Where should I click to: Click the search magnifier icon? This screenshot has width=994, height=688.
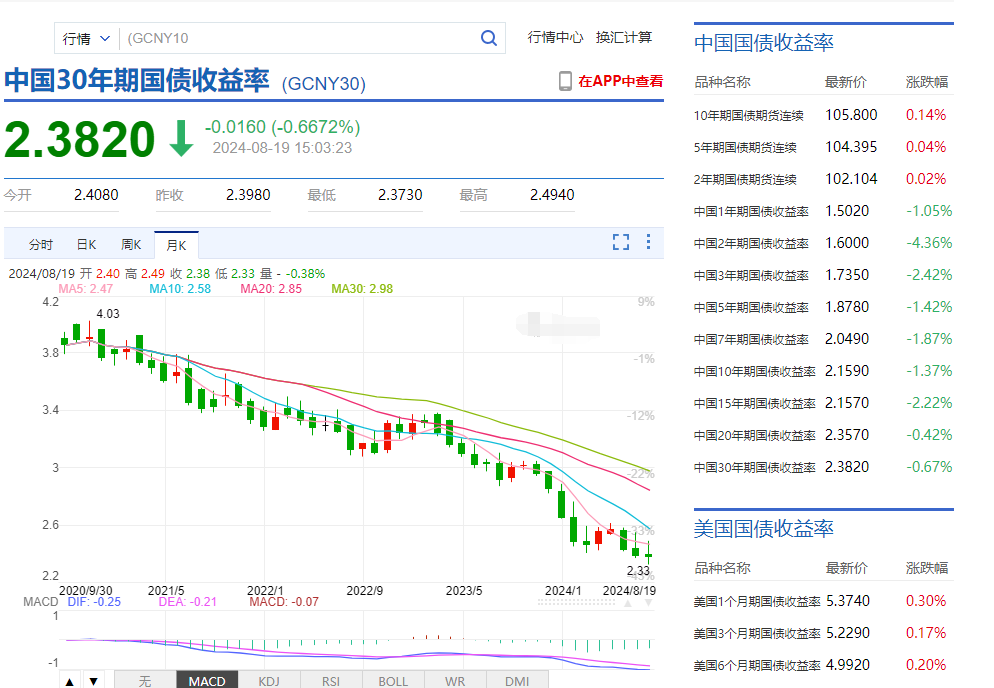click(x=489, y=38)
